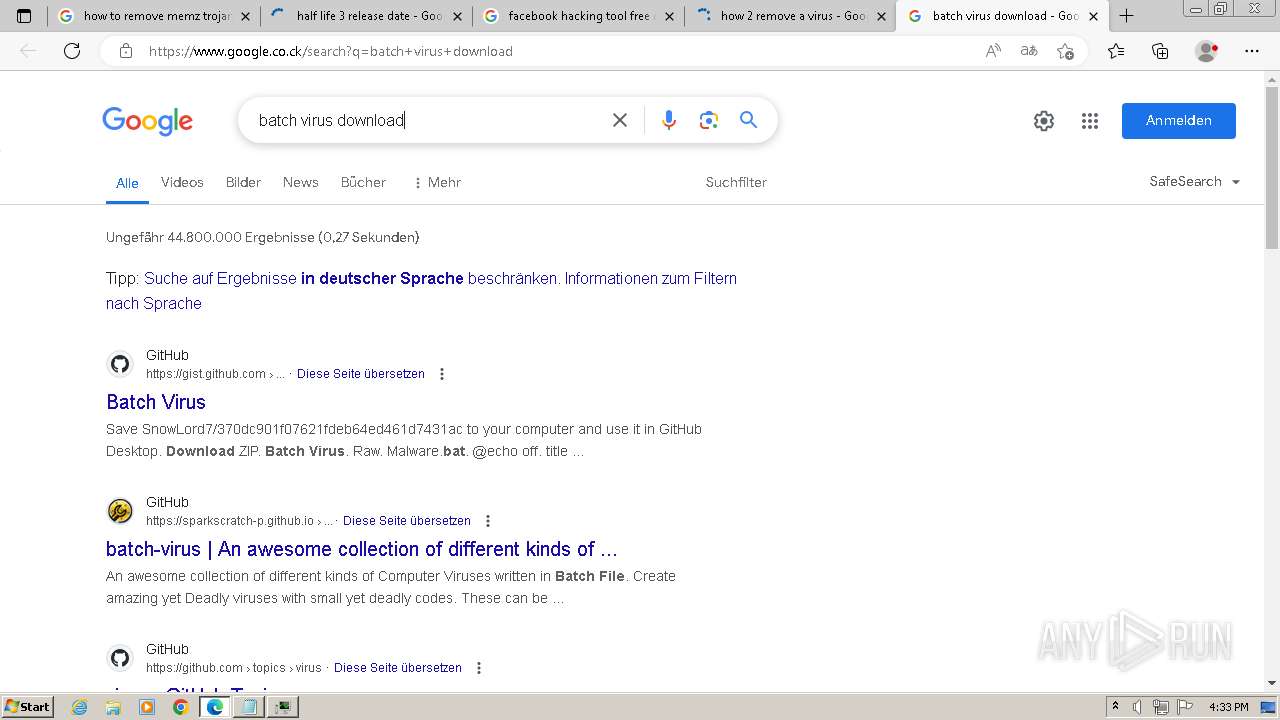Click the browser refresh button
The width and height of the screenshot is (1280, 720).
click(72, 51)
